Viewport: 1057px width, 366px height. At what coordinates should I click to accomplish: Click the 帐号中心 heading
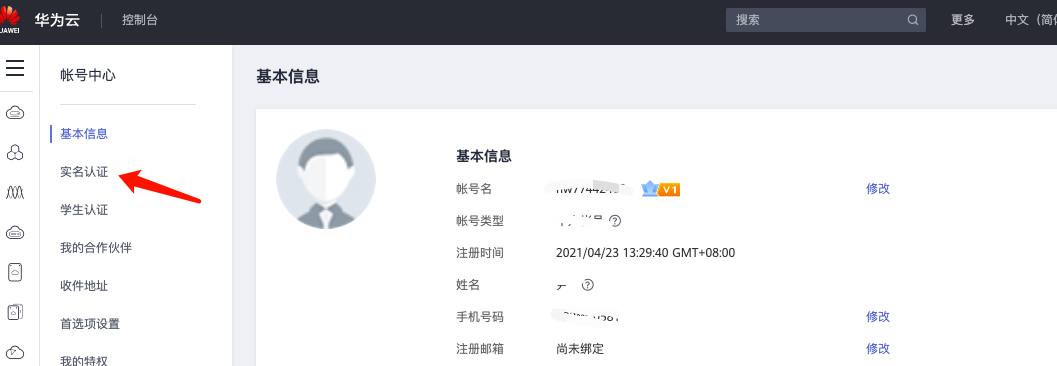click(x=88, y=75)
